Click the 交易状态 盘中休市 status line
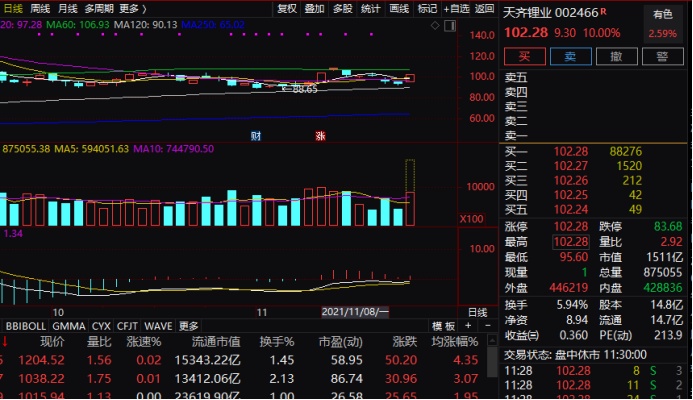The image size is (693, 400). 575,355
